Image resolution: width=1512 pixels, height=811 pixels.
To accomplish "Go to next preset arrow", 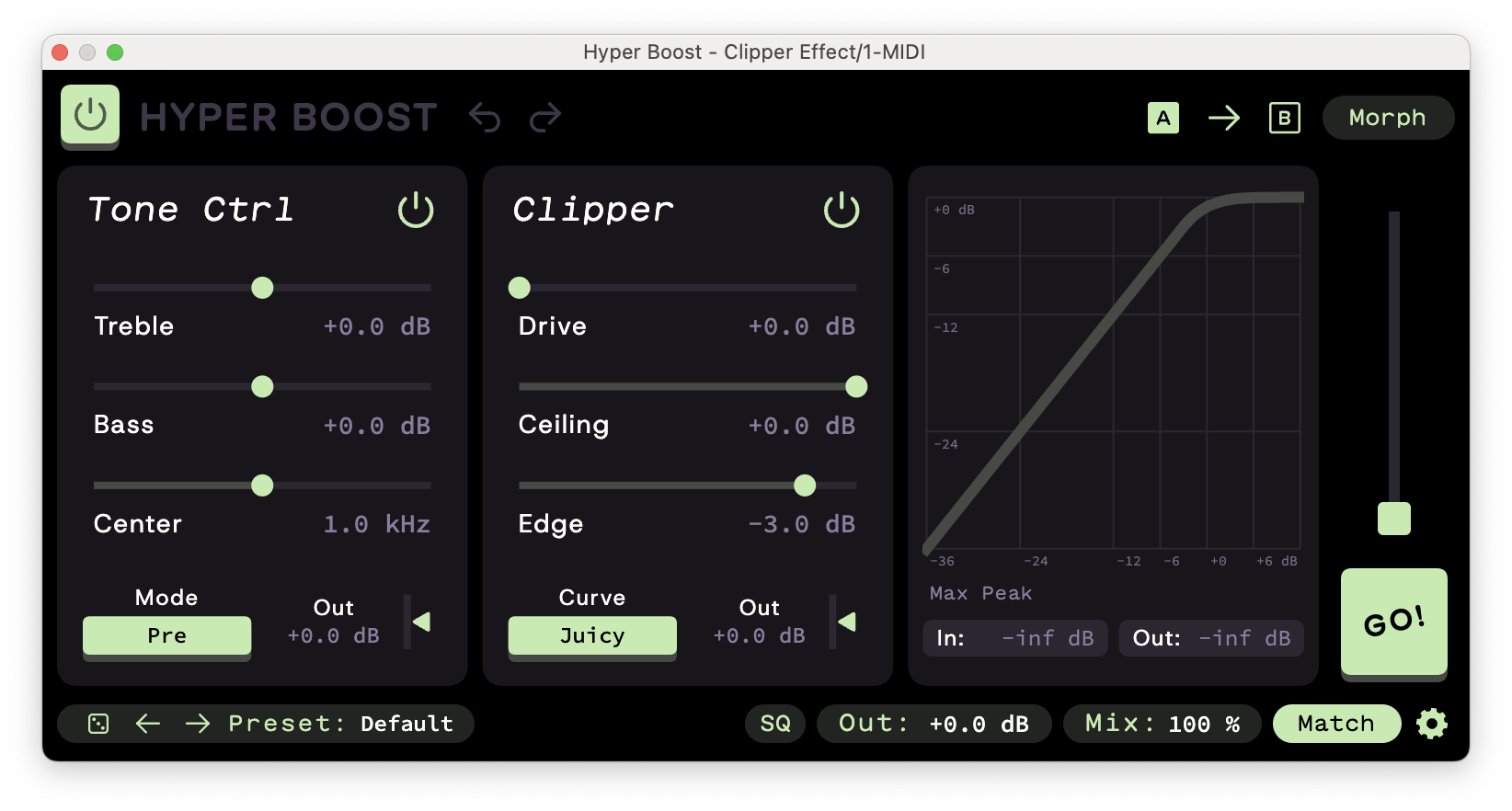I will coord(198,724).
